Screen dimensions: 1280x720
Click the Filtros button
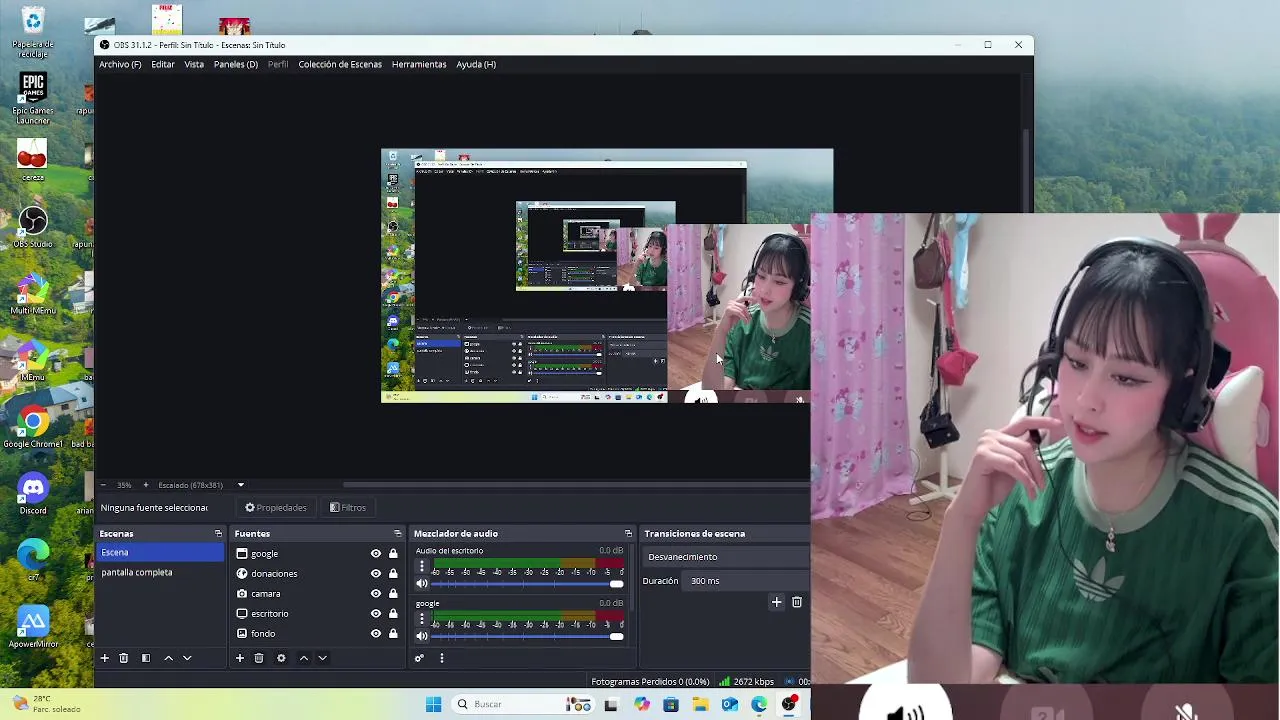click(348, 508)
